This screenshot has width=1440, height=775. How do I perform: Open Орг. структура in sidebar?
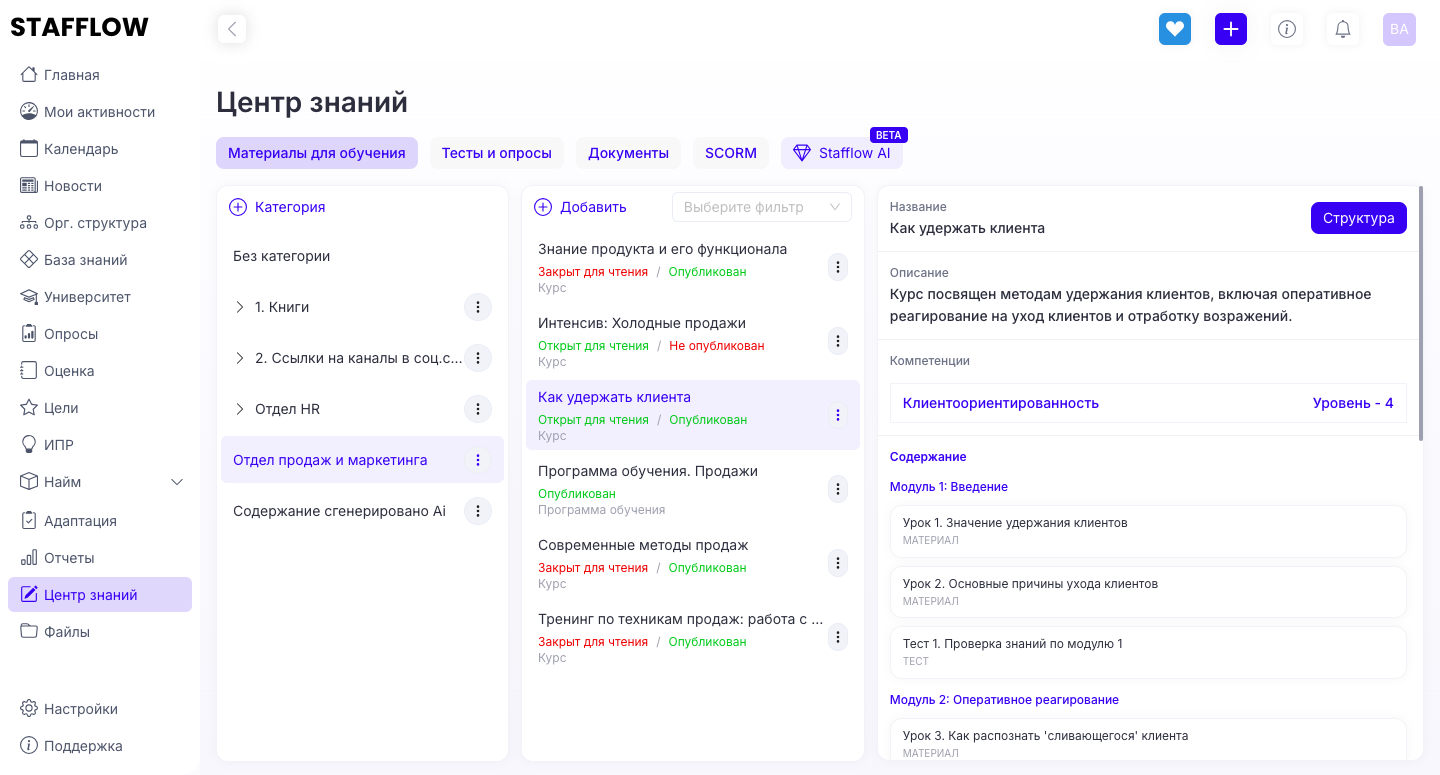100,223
